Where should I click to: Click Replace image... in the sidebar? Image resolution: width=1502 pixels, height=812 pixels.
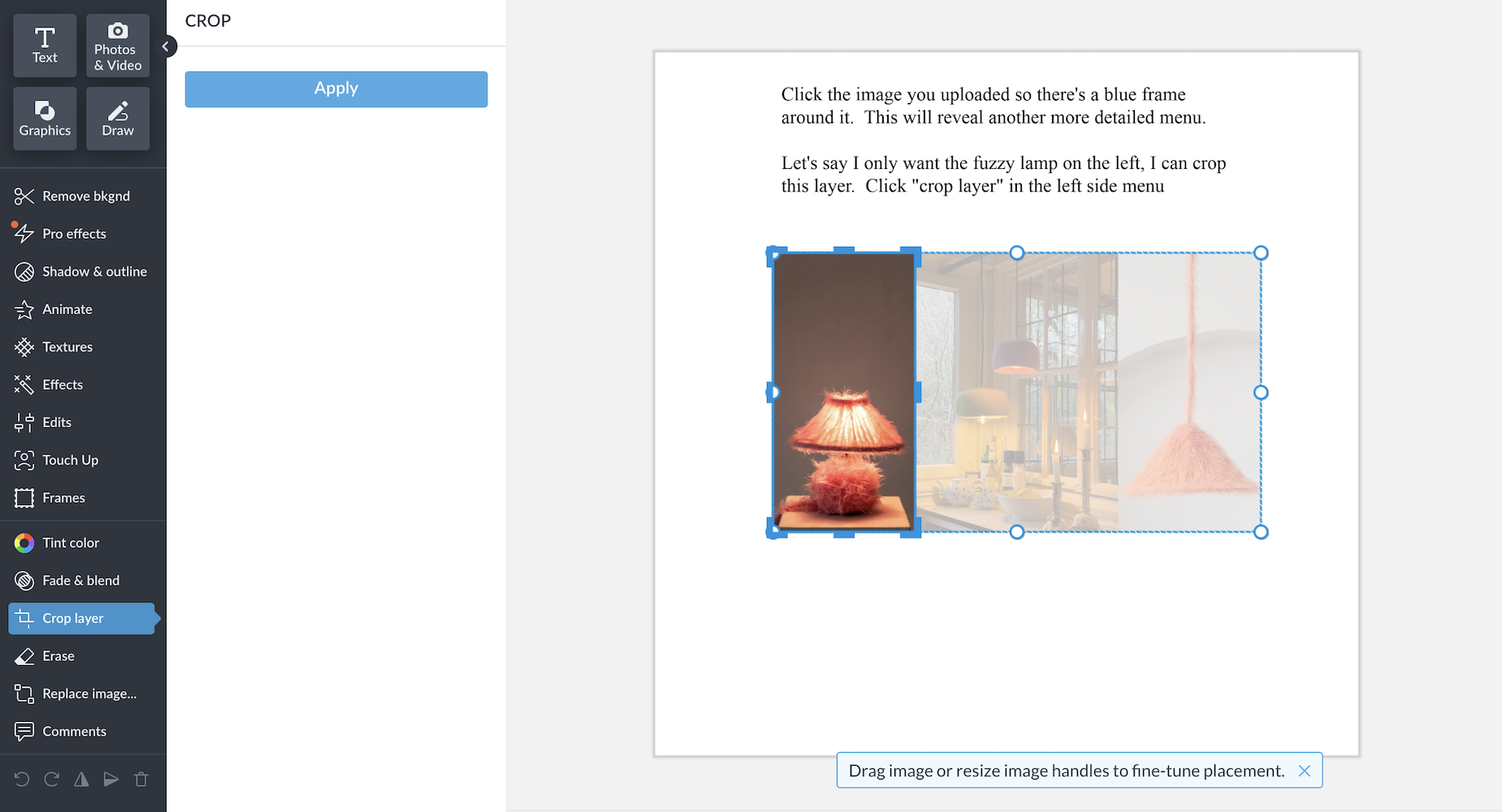pyautogui.click(x=89, y=694)
